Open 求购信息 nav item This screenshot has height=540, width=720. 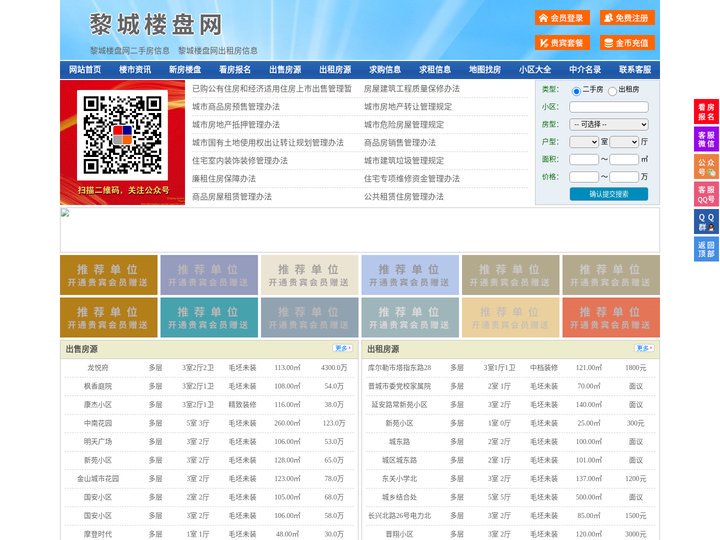coord(385,70)
